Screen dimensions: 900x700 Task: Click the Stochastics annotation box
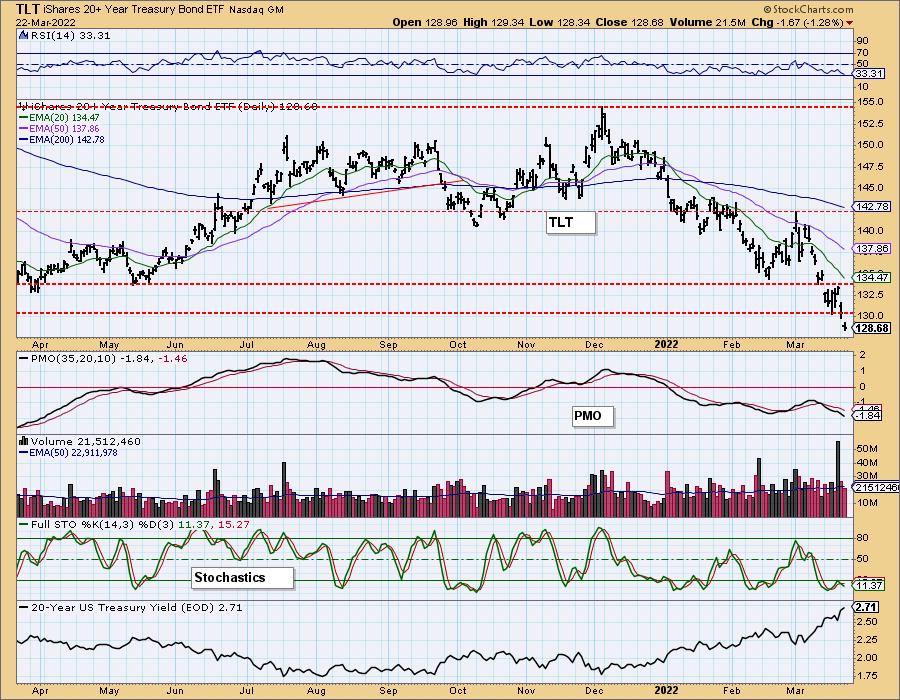242,577
